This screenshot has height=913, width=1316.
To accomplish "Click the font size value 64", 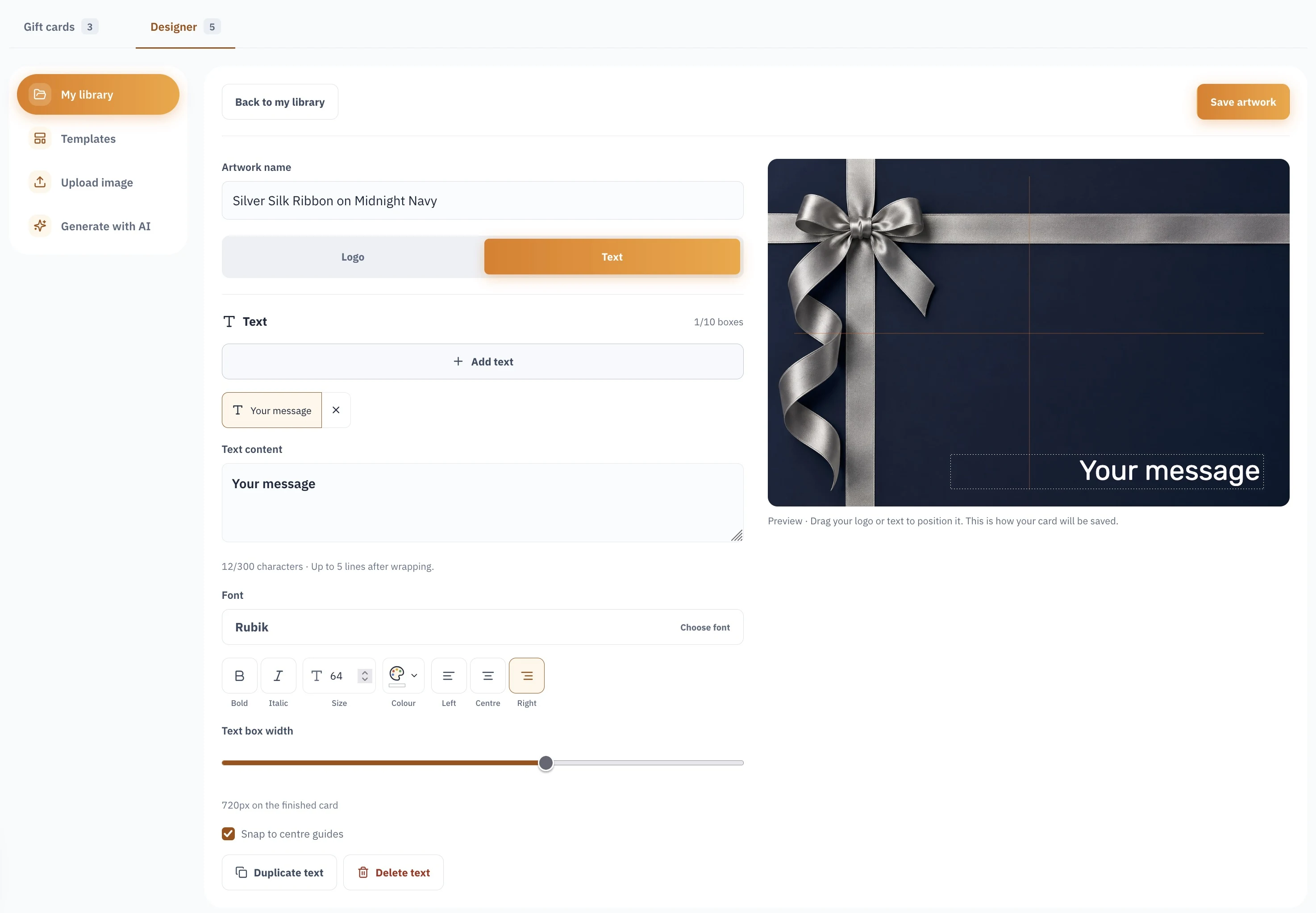I will 337,676.
